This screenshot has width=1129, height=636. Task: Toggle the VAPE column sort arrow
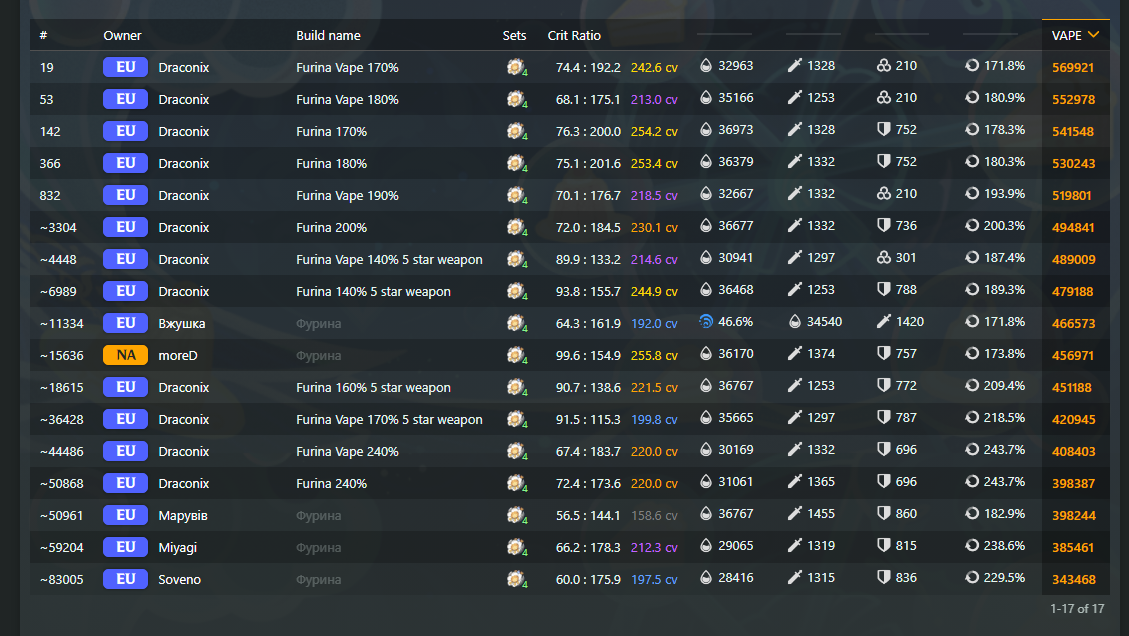1094,35
